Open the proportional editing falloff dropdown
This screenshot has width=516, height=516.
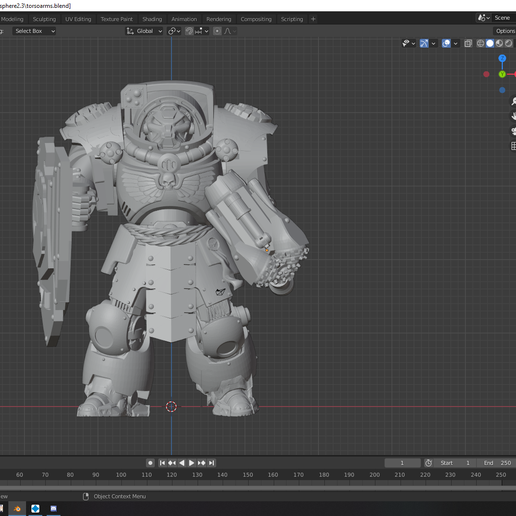pyautogui.click(x=230, y=31)
